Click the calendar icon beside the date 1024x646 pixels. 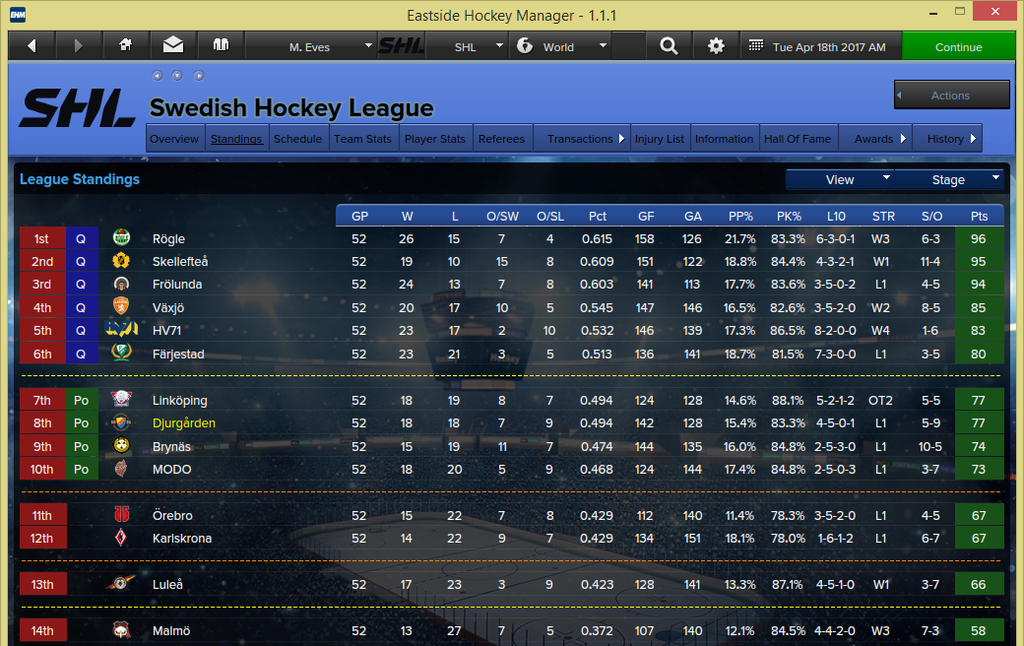coord(756,46)
